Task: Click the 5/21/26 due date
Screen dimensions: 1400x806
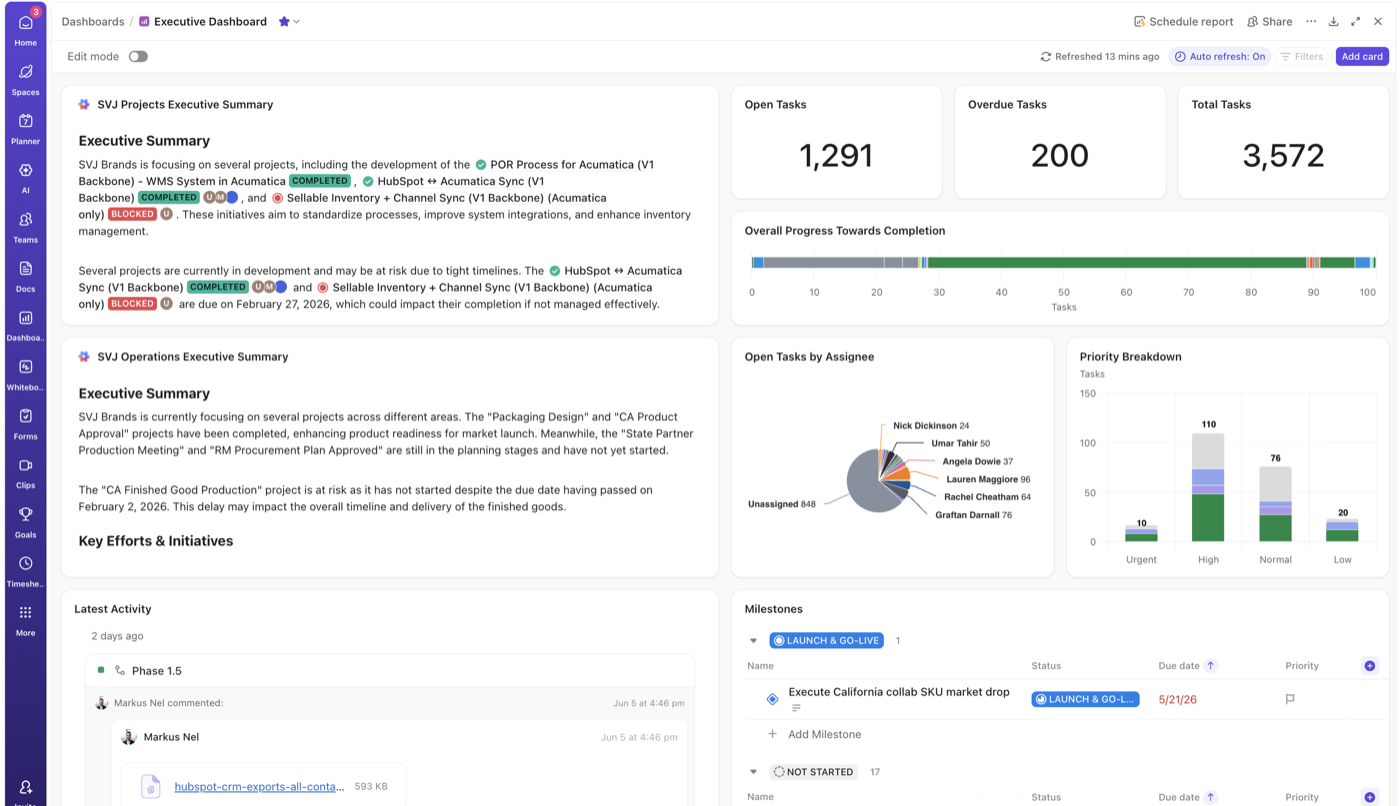Action: click(1178, 700)
